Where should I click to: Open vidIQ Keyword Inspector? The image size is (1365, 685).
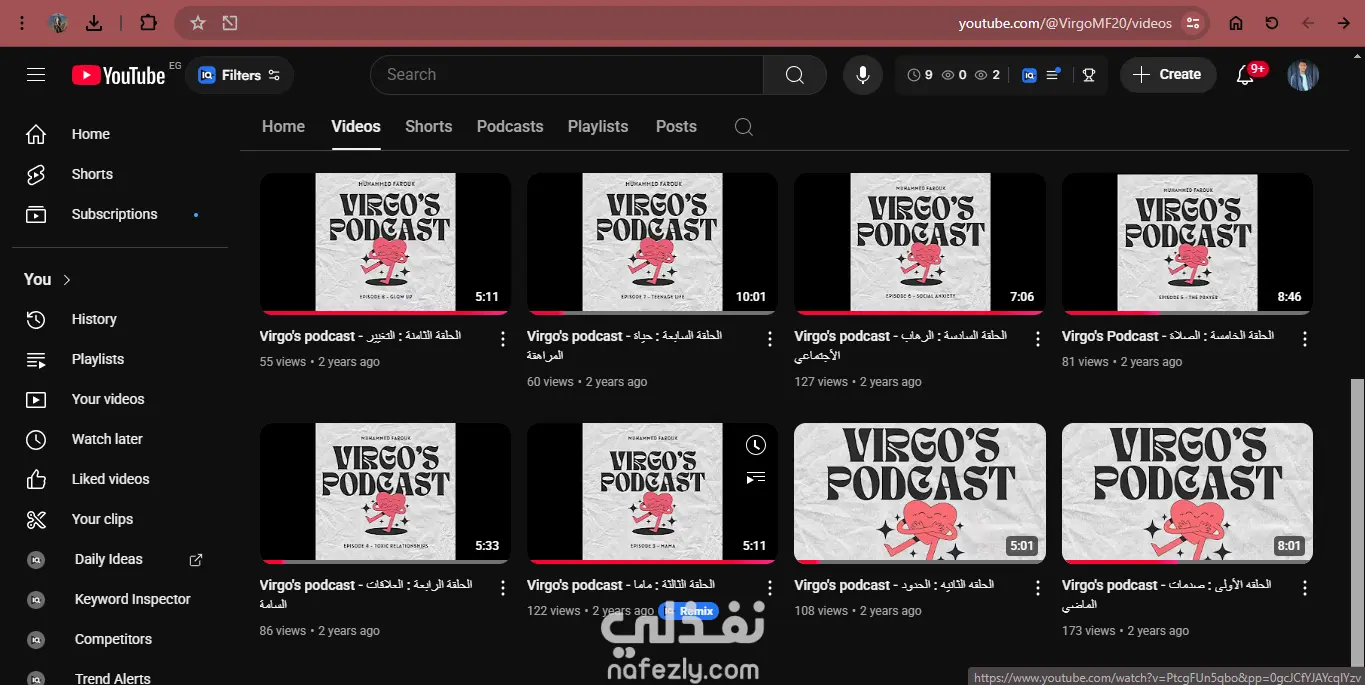click(x=120, y=599)
